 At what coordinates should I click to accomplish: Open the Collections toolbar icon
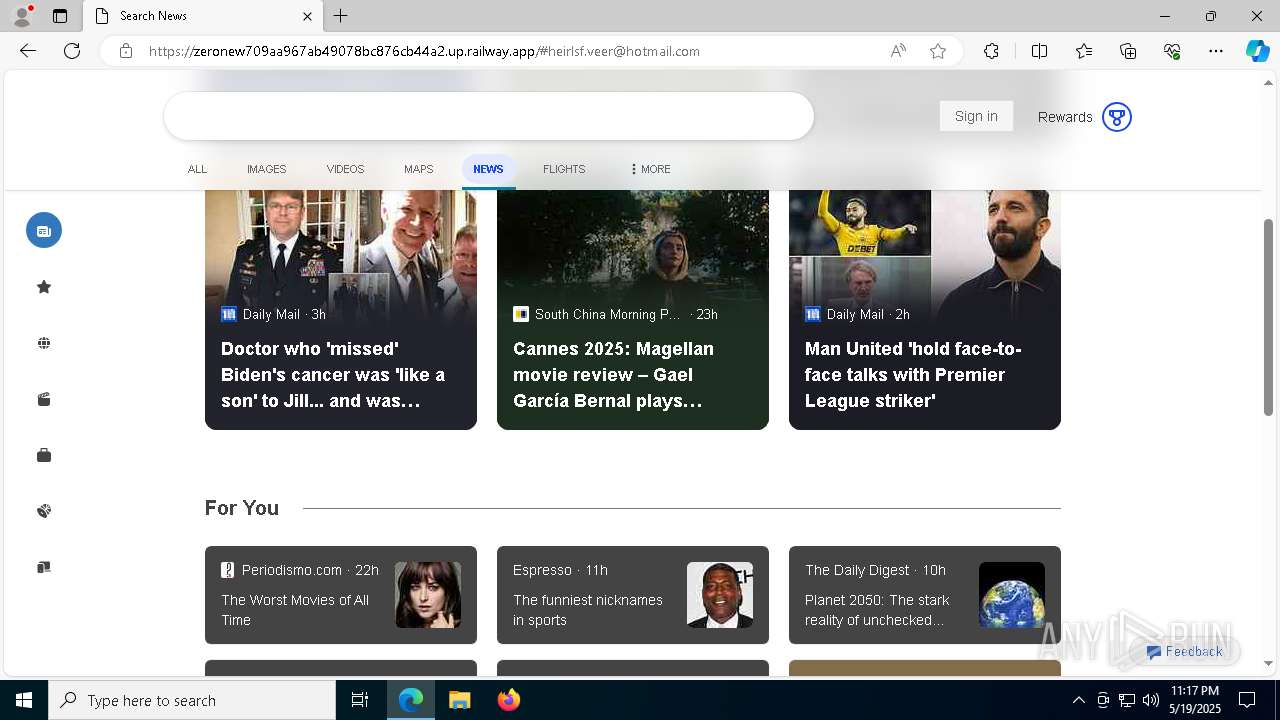pos(1128,51)
